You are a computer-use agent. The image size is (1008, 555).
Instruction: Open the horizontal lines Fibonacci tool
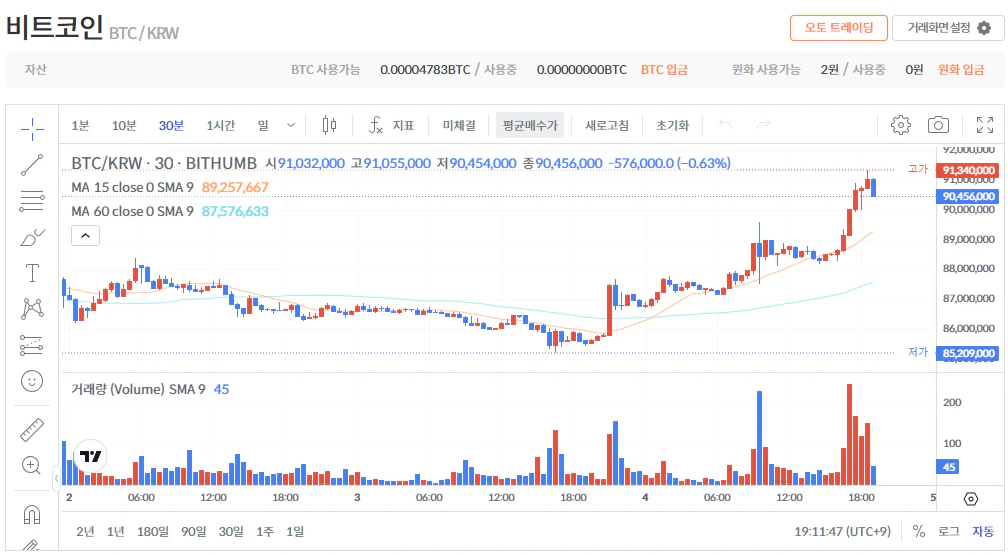tap(32, 201)
